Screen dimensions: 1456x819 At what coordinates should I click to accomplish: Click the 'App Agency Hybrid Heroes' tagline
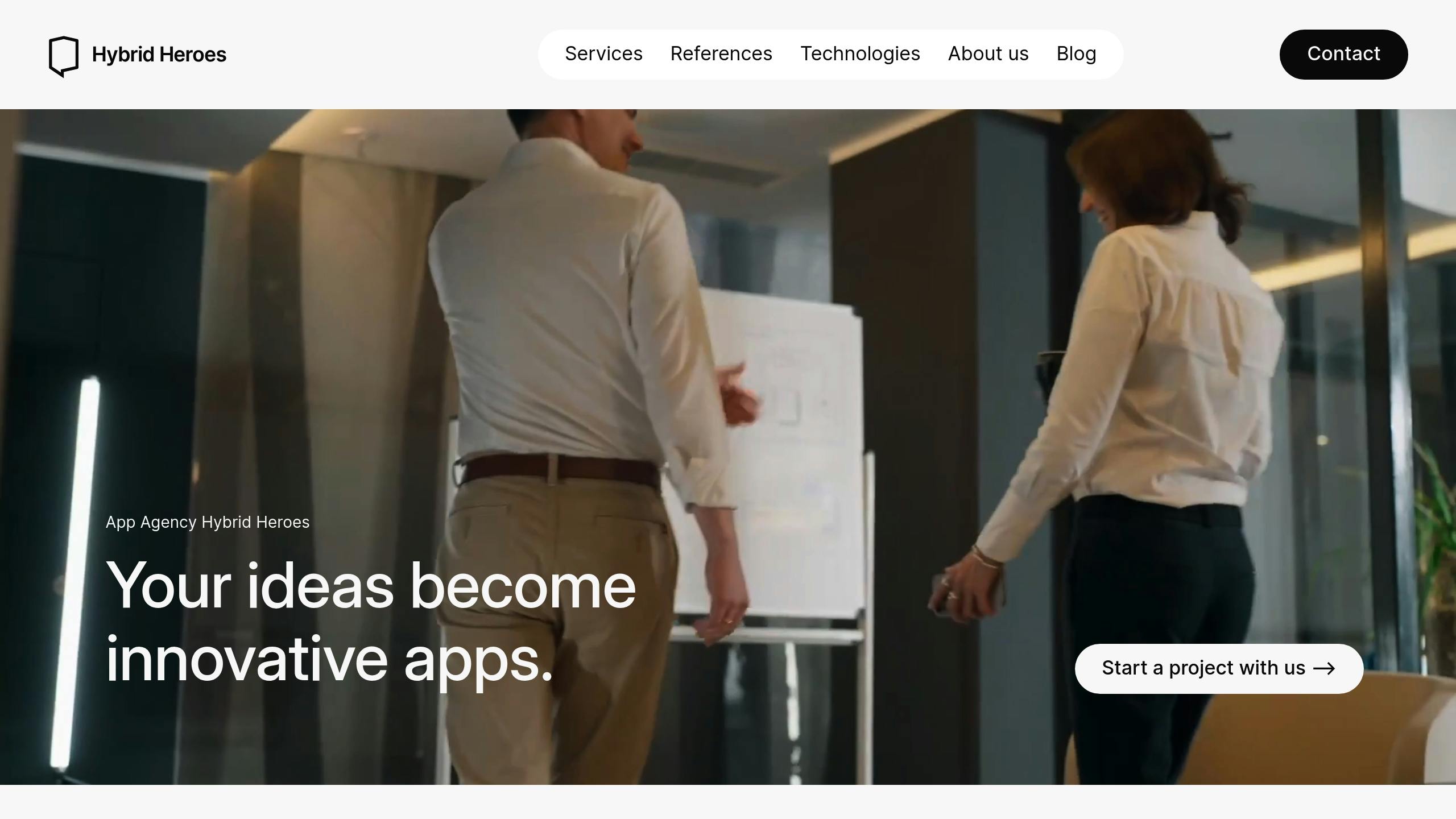208,522
